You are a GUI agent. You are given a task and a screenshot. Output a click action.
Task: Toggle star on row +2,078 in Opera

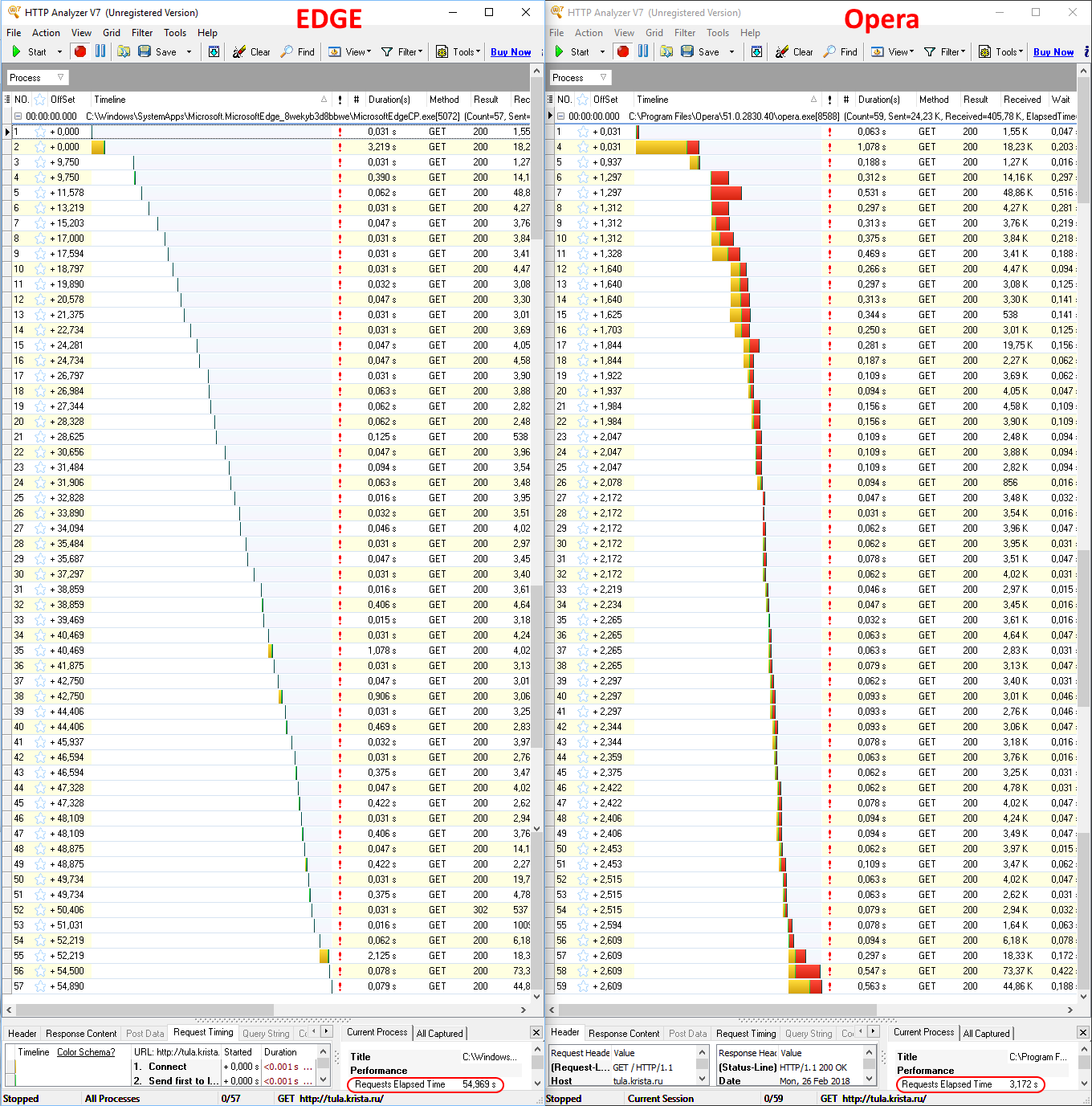583,483
